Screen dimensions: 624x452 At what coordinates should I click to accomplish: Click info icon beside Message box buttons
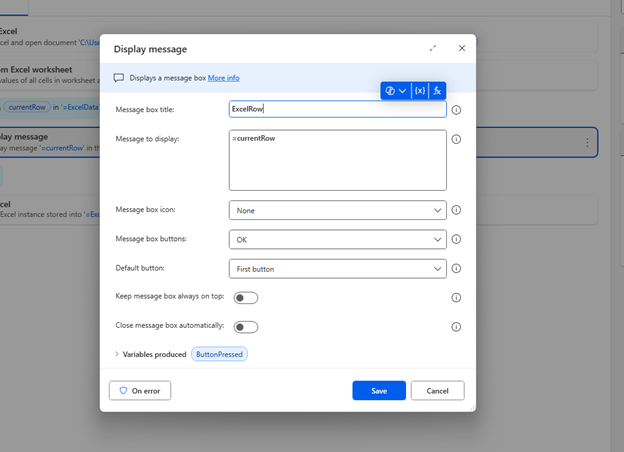point(456,239)
